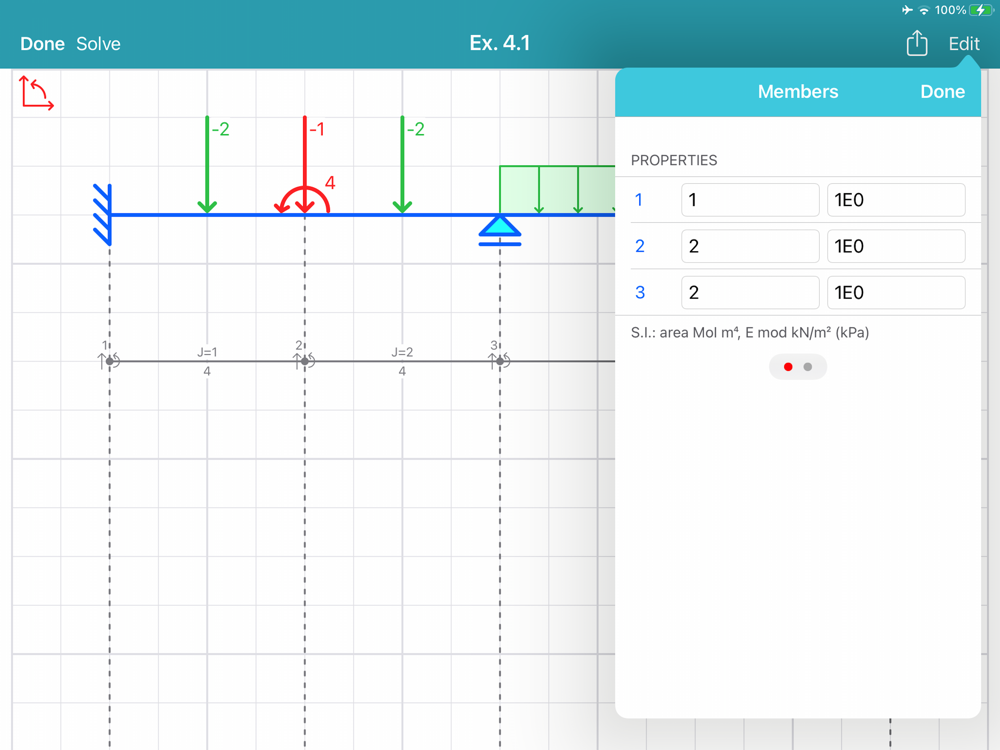Tap node 3 marker on the baseline
The image size is (1000, 750).
500,361
